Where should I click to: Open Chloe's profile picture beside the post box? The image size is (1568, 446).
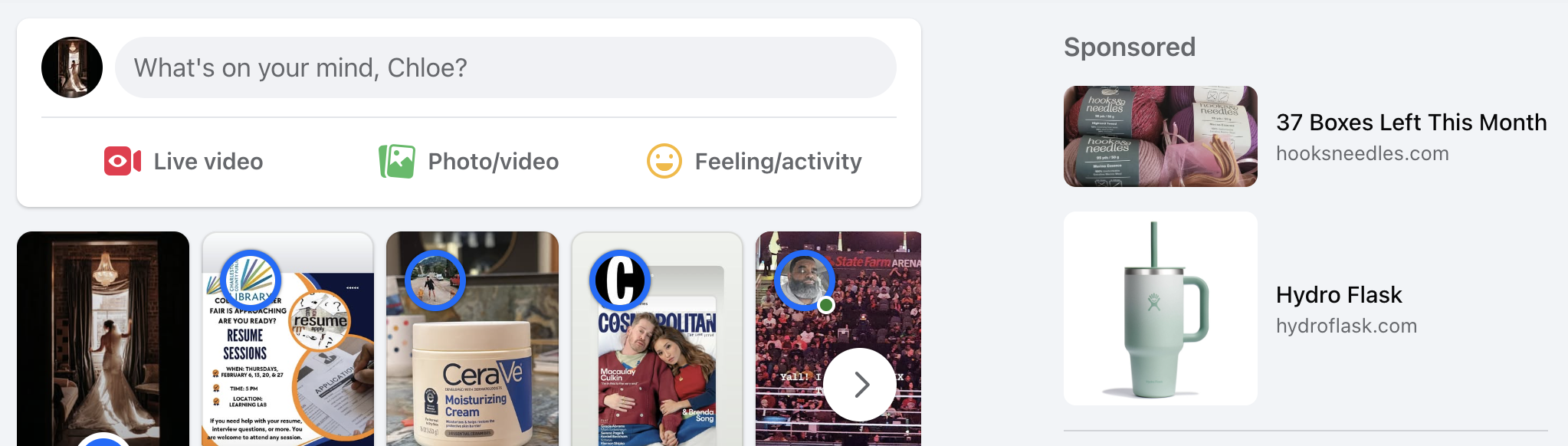tap(72, 67)
